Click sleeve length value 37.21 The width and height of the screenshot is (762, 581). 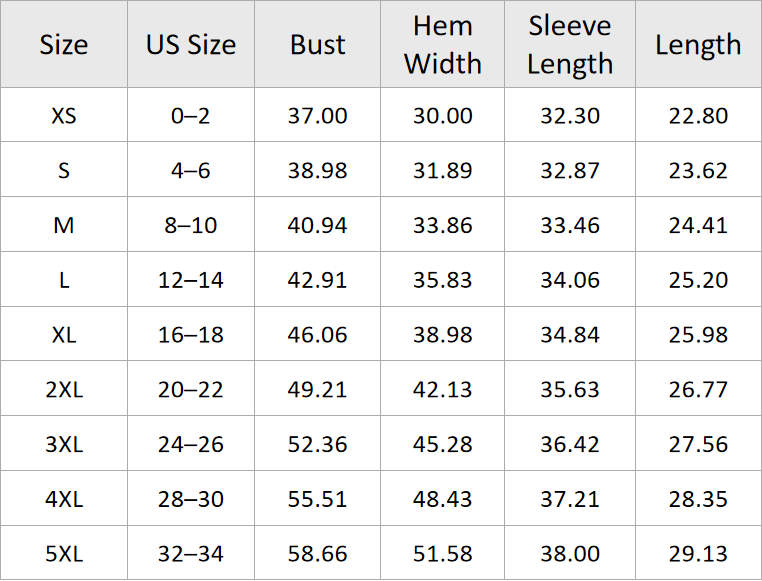(570, 499)
